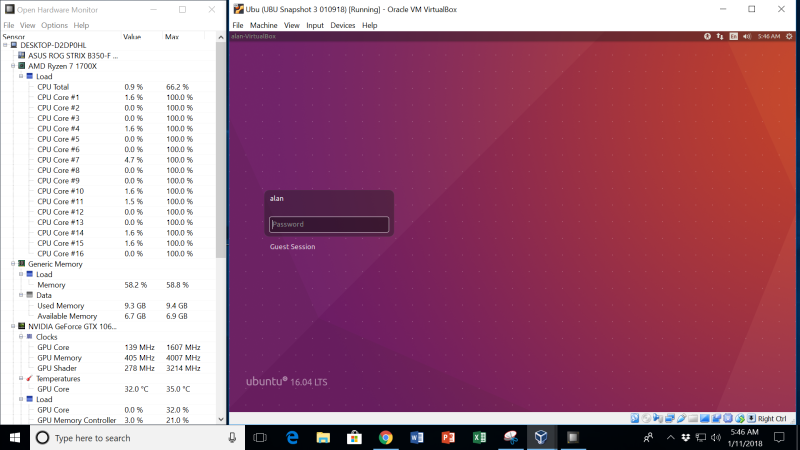Viewport: 800px width, 450px height.
Task: Open Task View on taskbar
Action: tap(260, 438)
